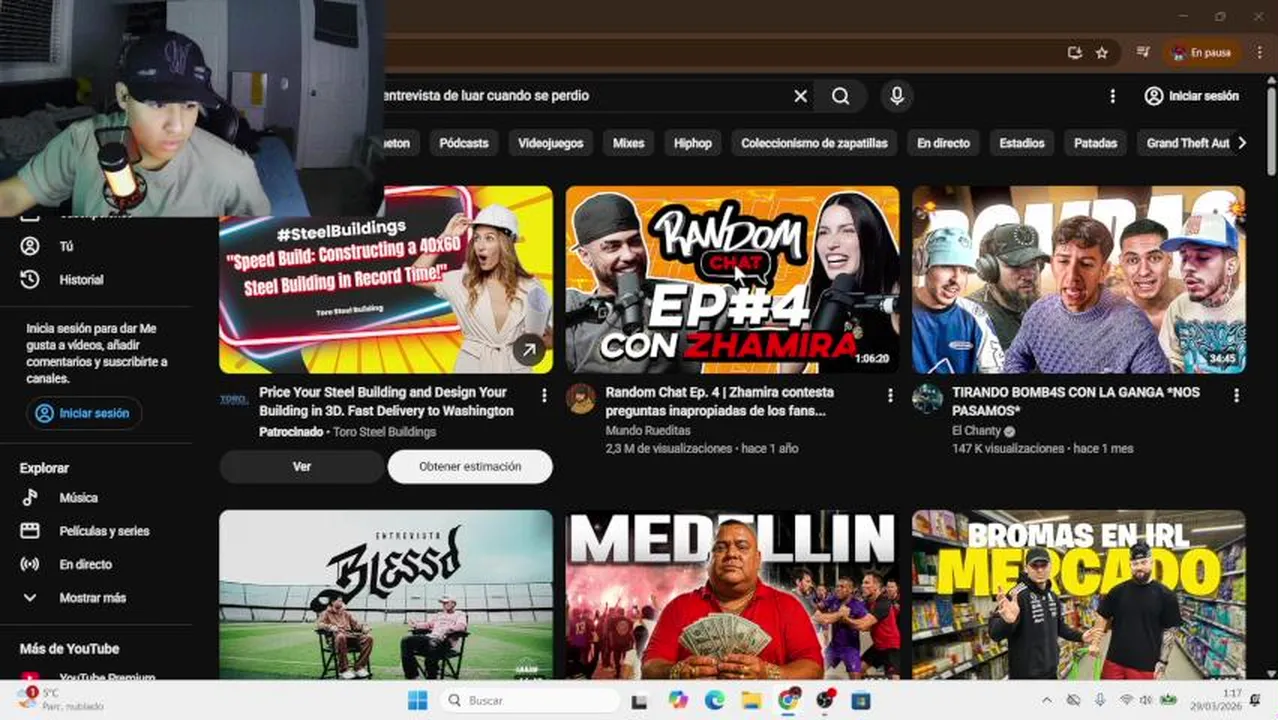
Task: Click El Chanty channel avatar
Action: tap(927, 398)
